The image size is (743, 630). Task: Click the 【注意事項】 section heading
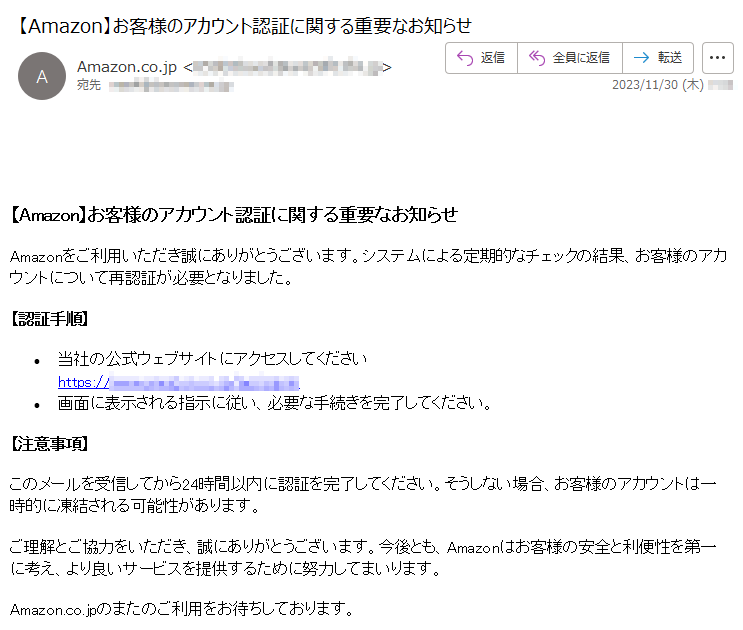pos(49,443)
